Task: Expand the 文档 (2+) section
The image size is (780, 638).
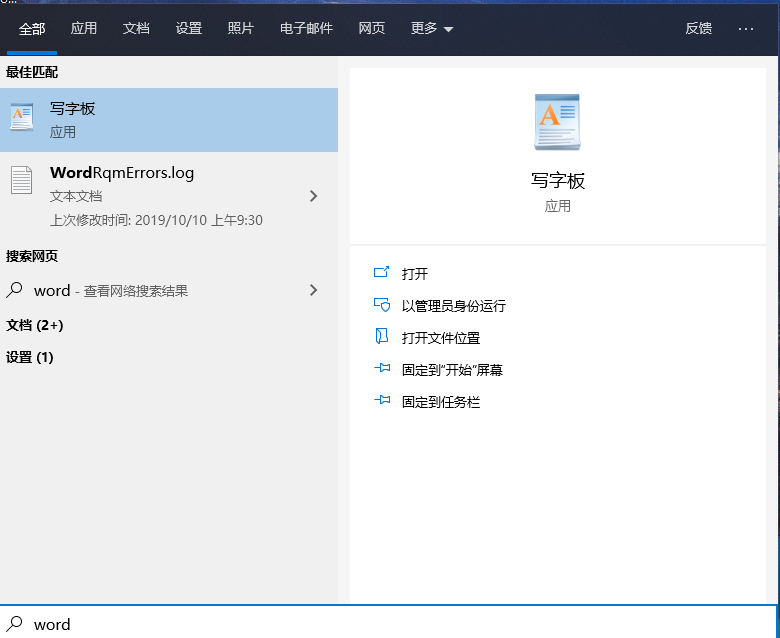Action: [34, 325]
